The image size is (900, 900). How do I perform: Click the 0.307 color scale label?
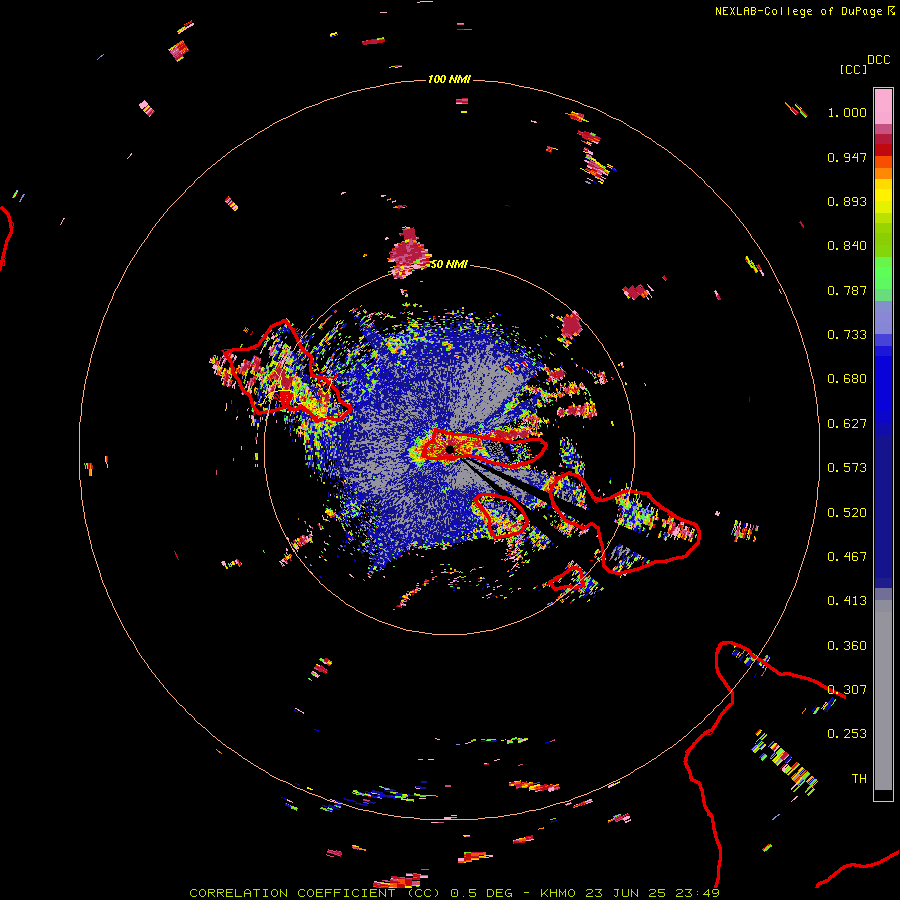coord(847,690)
